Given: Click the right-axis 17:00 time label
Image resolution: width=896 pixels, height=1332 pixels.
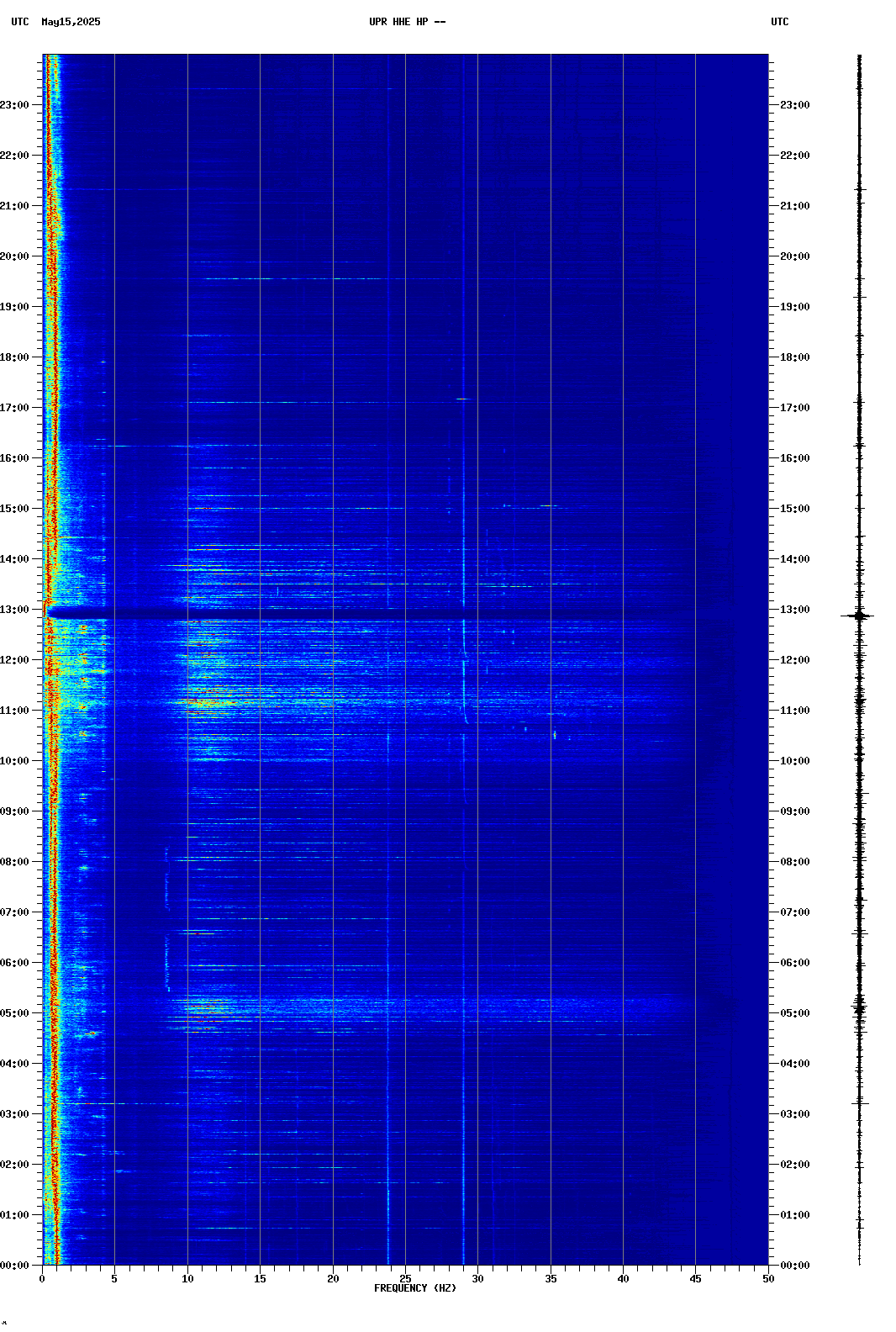Looking at the screenshot, I should (795, 408).
